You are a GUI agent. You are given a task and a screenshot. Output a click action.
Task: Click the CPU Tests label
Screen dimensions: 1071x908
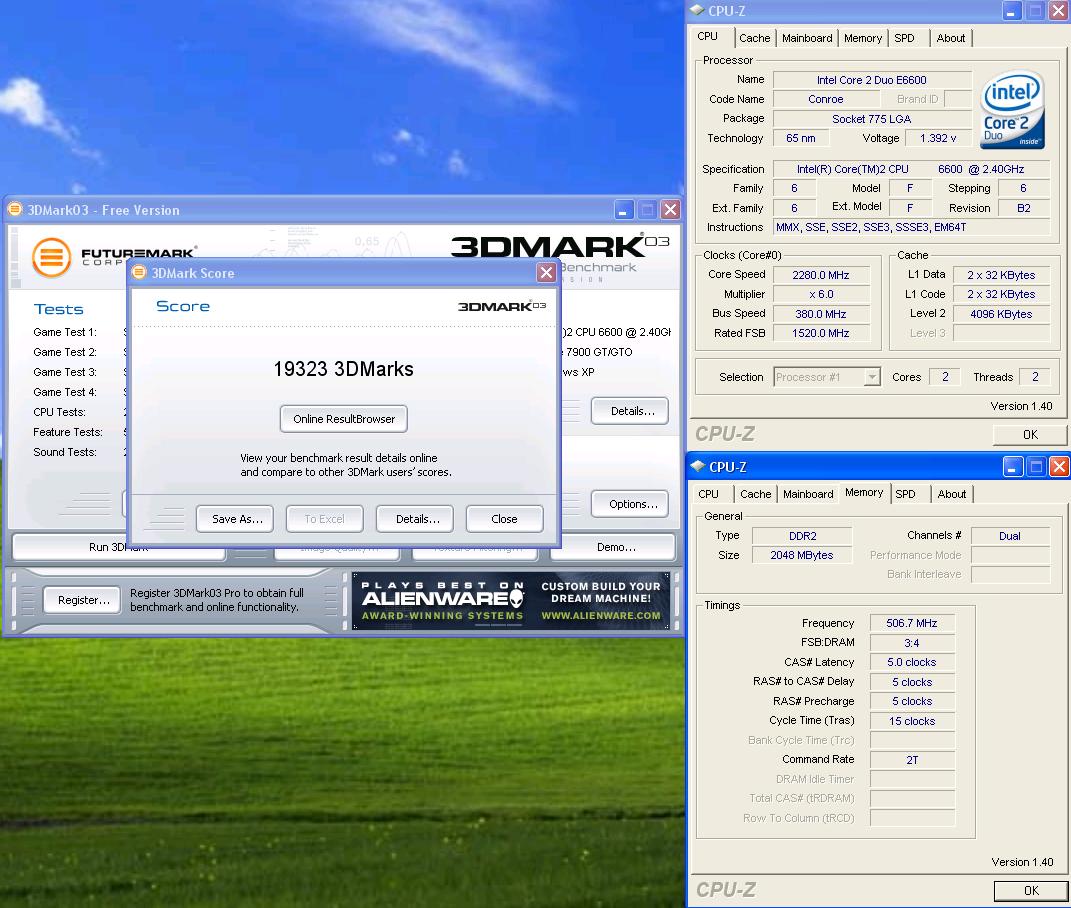click(x=59, y=412)
